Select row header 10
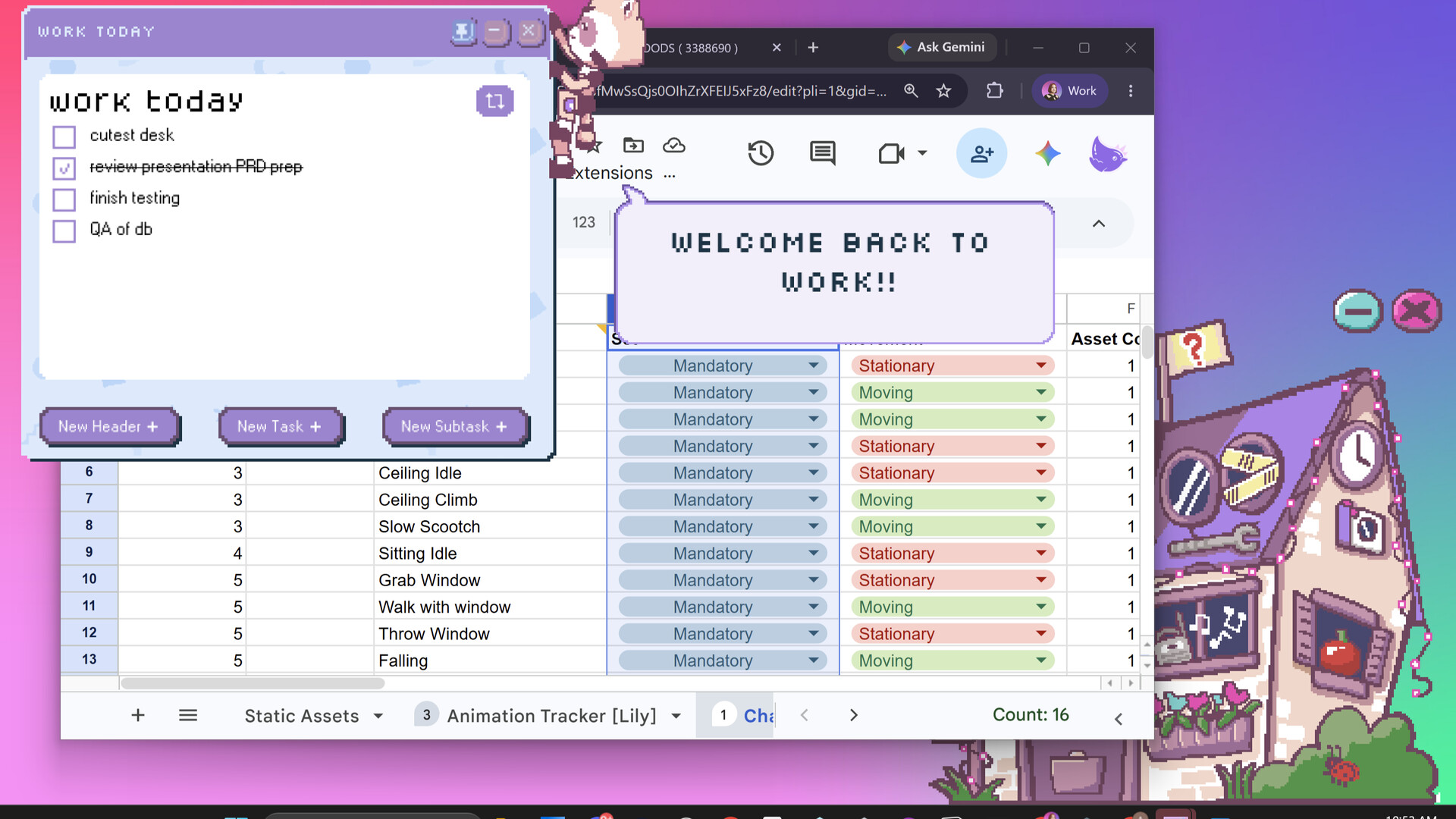Image resolution: width=1456 pixels, height=819 pixels. coord(89,579)
